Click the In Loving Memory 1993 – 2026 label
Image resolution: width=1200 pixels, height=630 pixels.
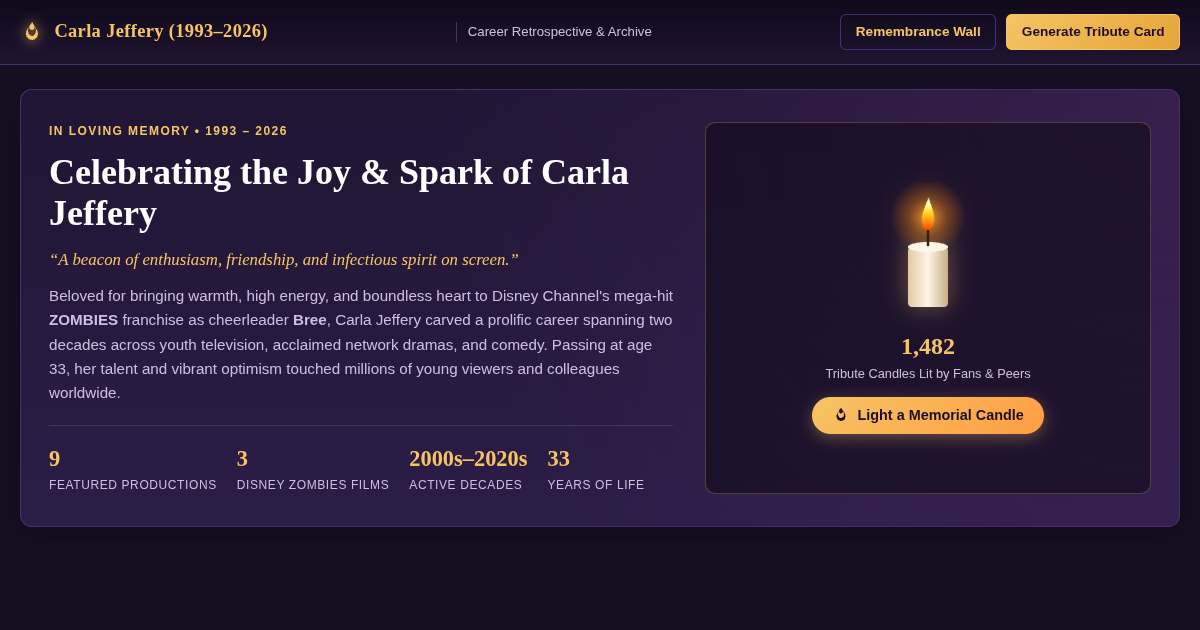click(x=168, y=131)
